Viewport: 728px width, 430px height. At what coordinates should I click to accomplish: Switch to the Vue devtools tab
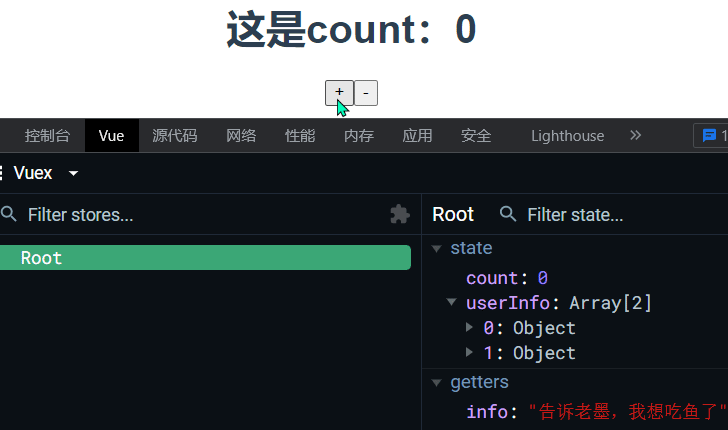[111, 136]
